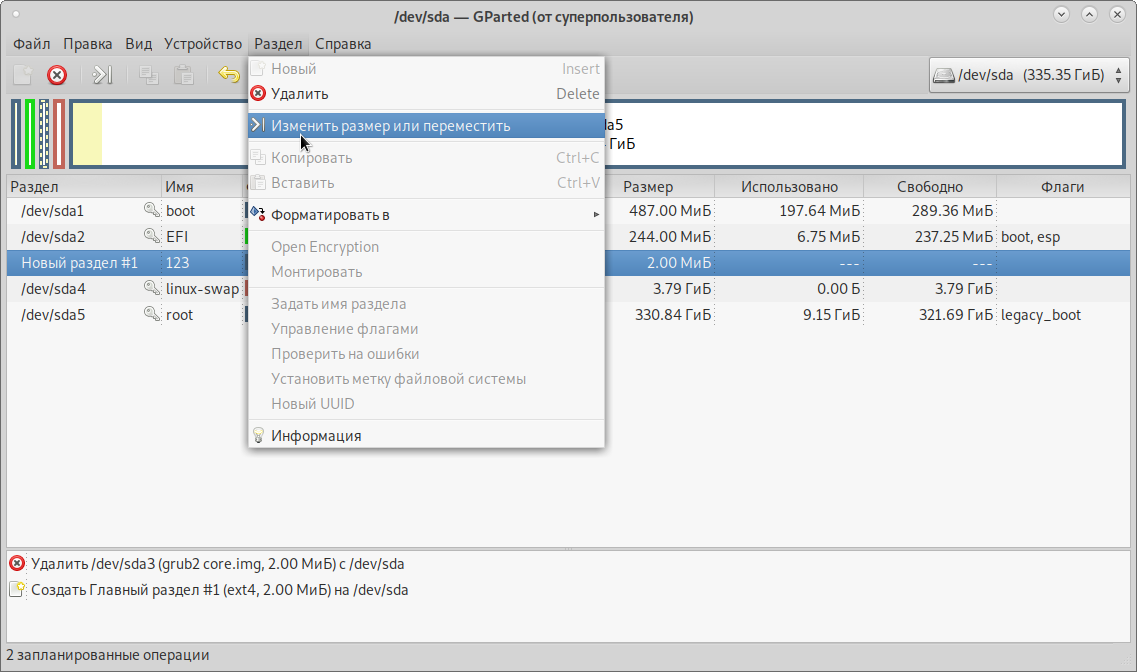
Task: Open the Вид menu
Action: (x=138, y=43)
